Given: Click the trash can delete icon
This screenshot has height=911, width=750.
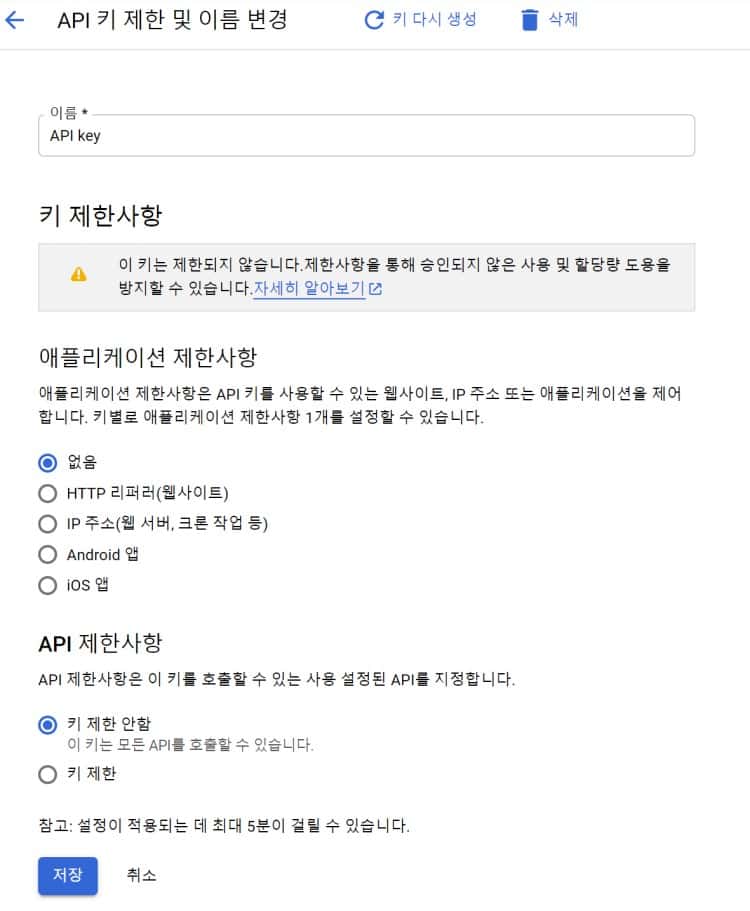Looking at the screenshot, I should click(x=530, y=20).
